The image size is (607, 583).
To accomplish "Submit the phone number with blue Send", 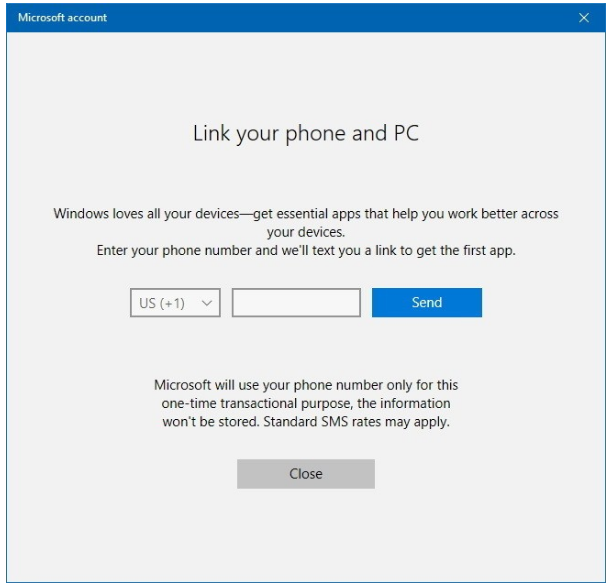I will [426, 303].
